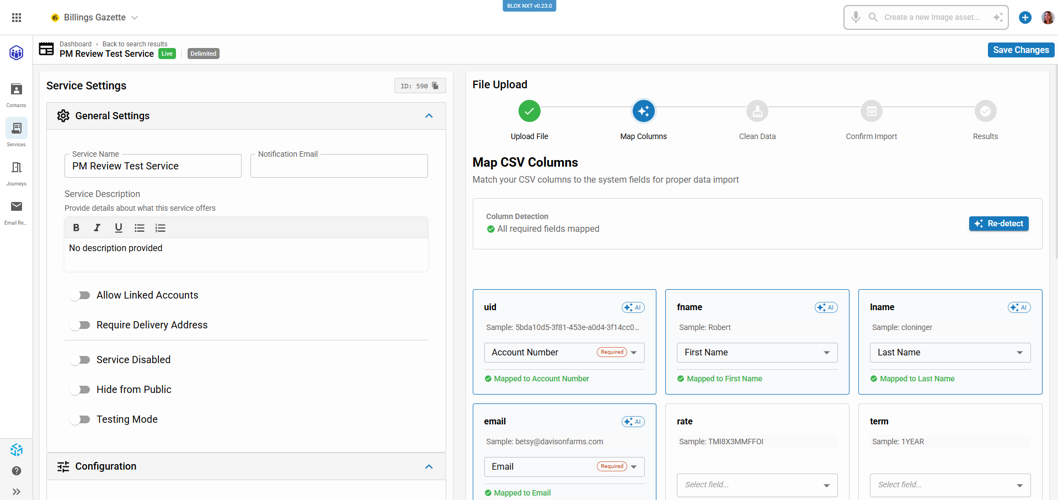
Task: Click the AI badge on uid card
Action: tap(633, 307)
